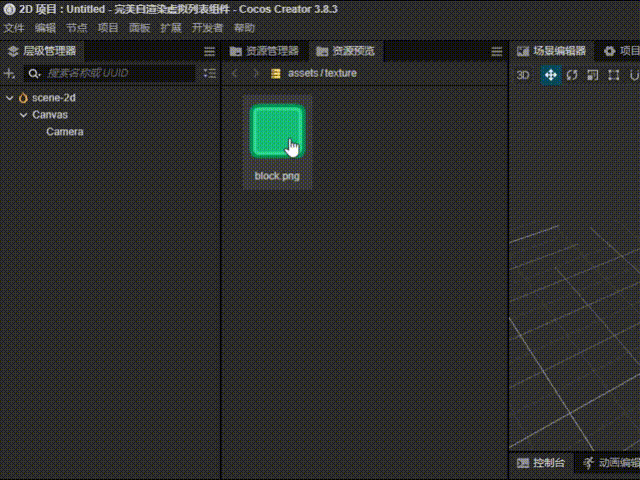Select the Canvas node
This screenshot has width=640, height=480.
coord(50,115)
